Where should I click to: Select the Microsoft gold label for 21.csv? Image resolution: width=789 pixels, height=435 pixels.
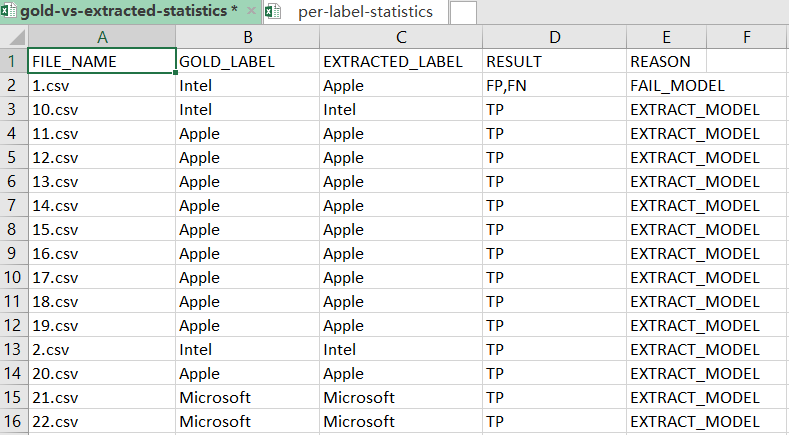pyautogui.click(x=248, y=397)
